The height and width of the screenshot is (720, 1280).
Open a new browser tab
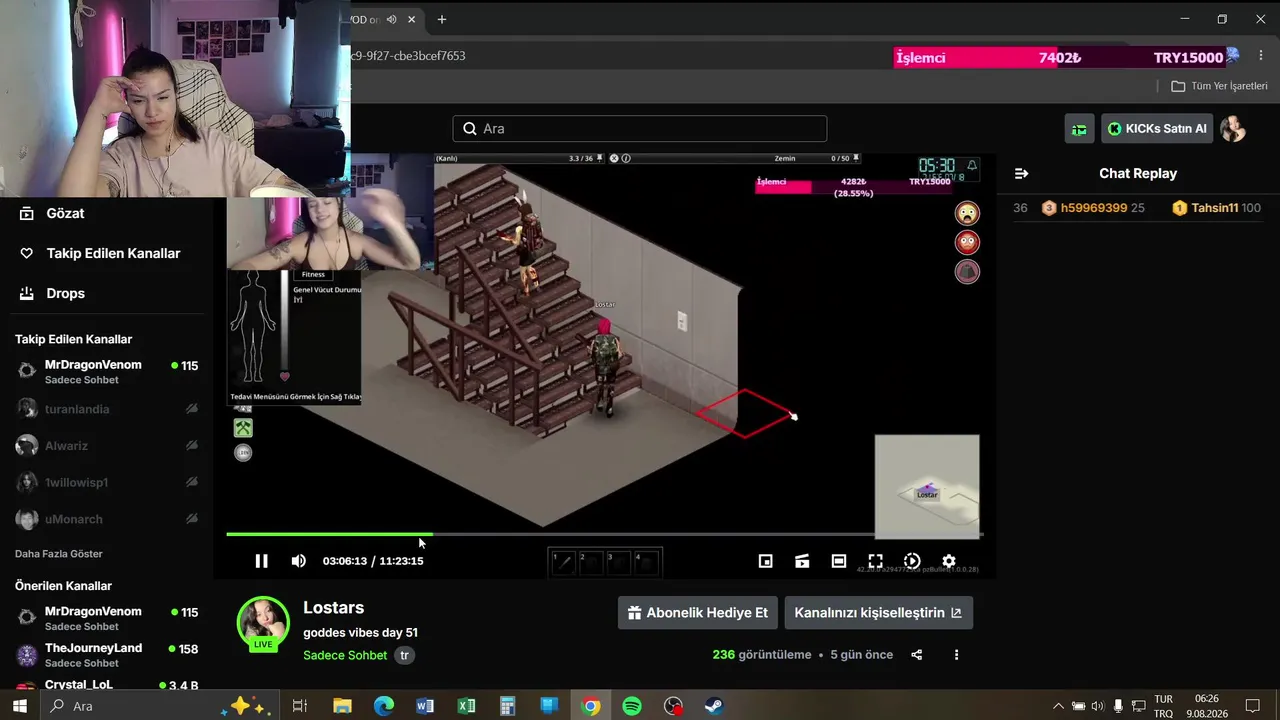[441, 19]
